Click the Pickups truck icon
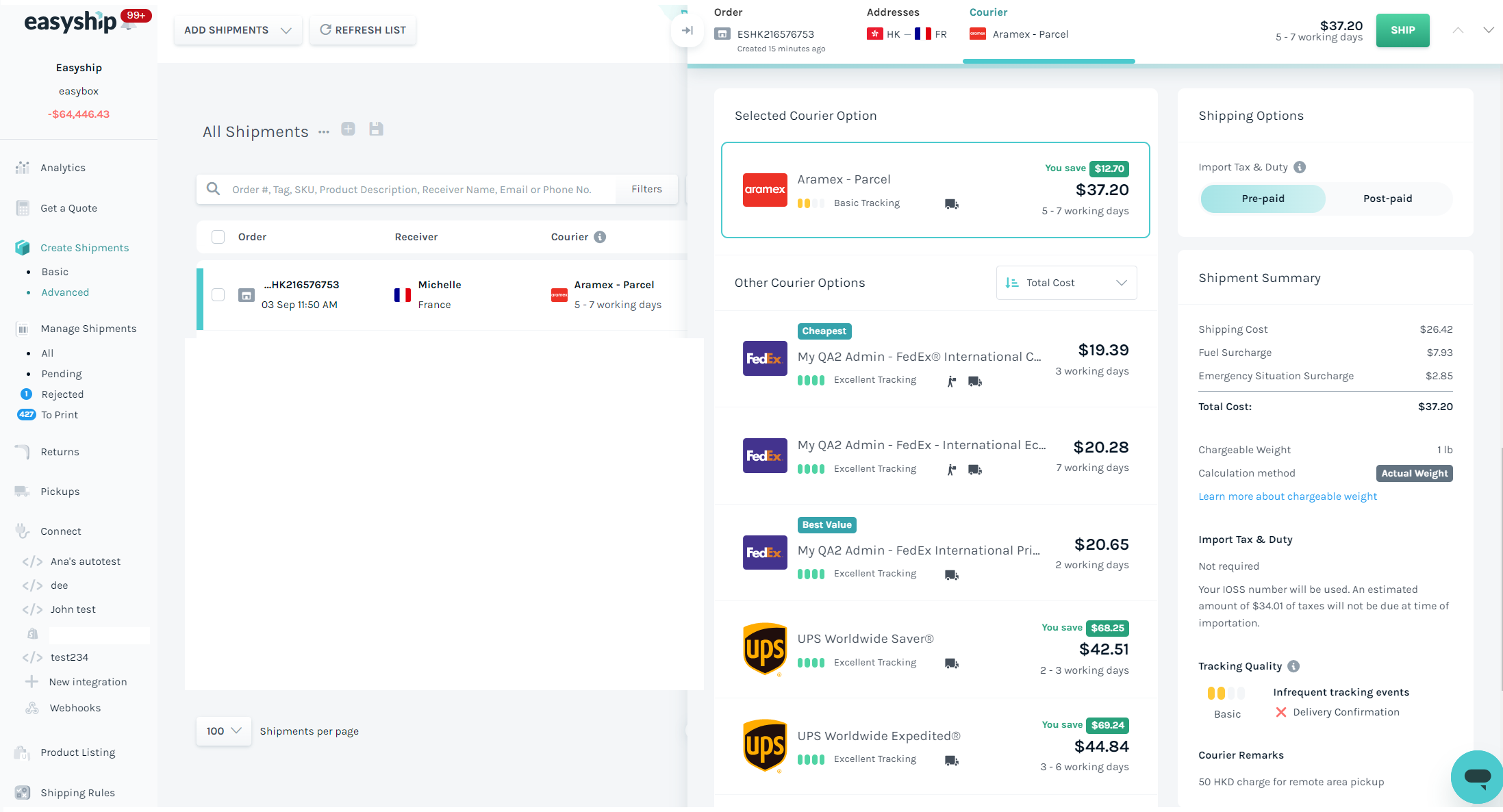 [x=23, y=492]
